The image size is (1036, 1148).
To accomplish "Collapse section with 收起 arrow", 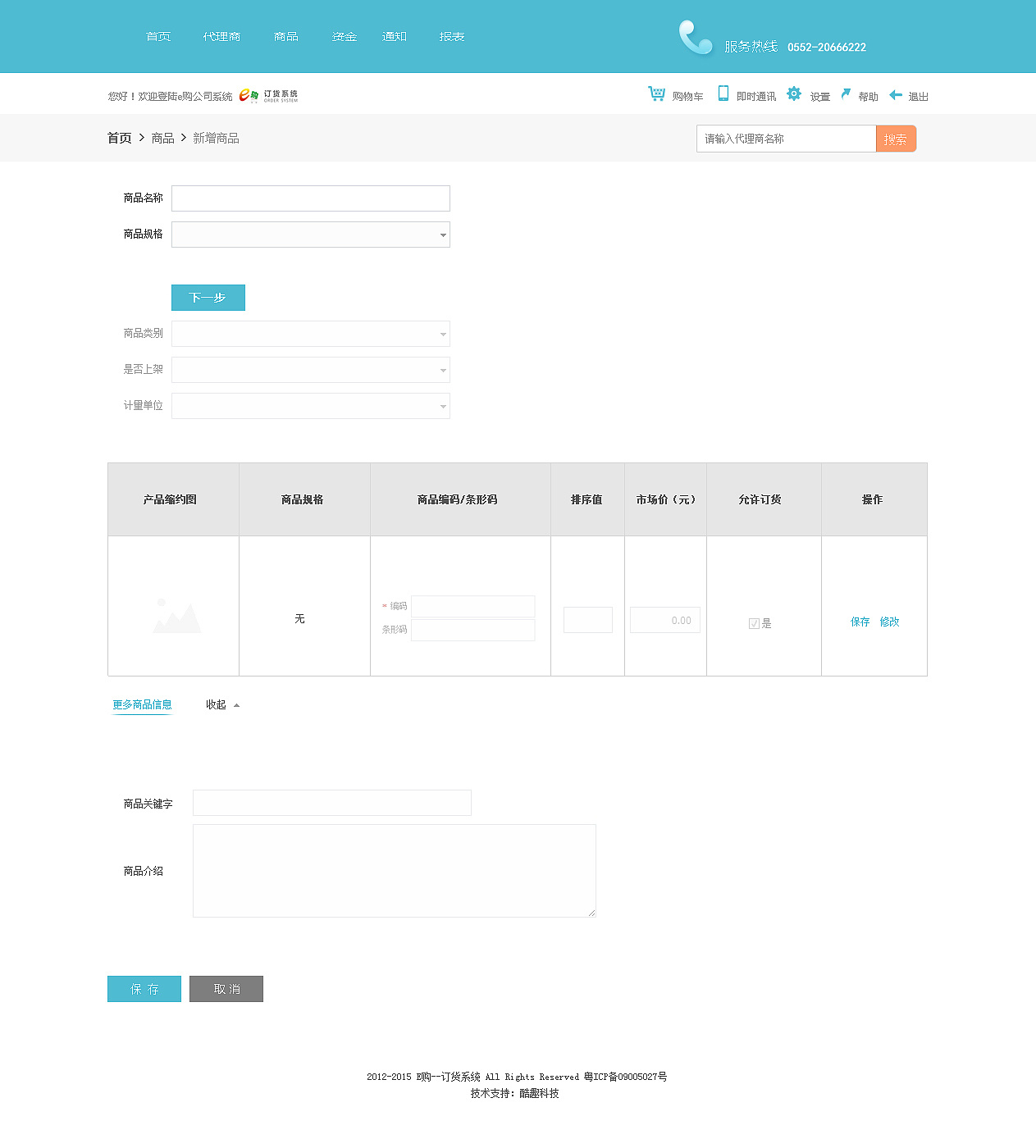I will (223, 704).
